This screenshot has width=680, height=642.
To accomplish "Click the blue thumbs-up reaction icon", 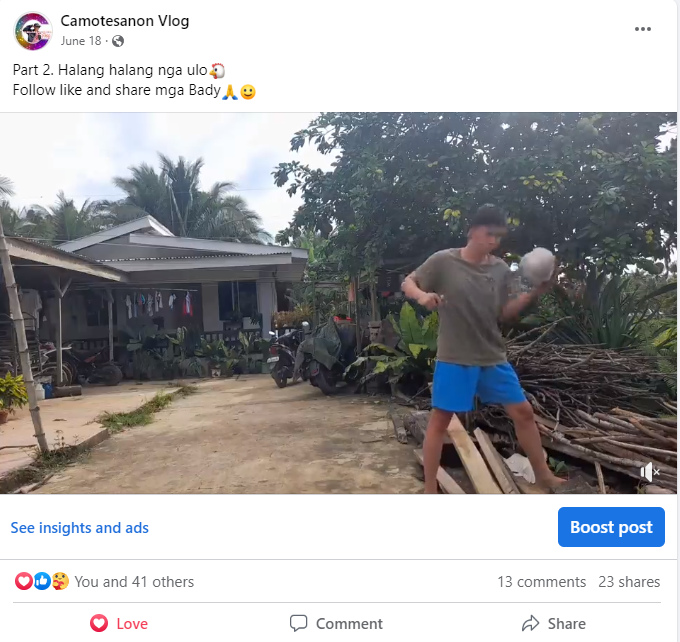I will pos(41,581).
